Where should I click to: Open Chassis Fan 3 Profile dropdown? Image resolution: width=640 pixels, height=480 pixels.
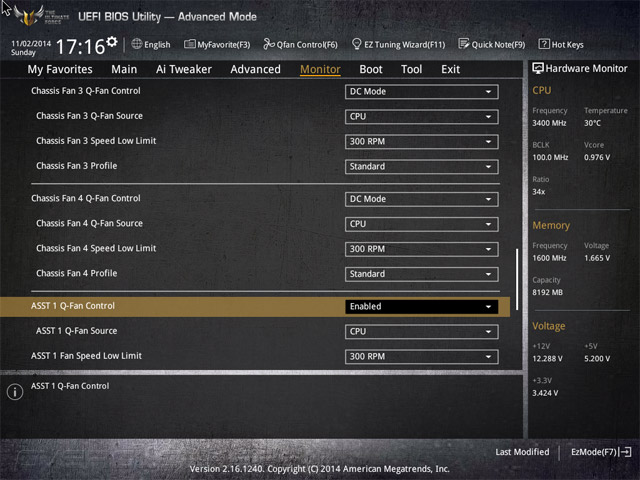coord(421,167)
